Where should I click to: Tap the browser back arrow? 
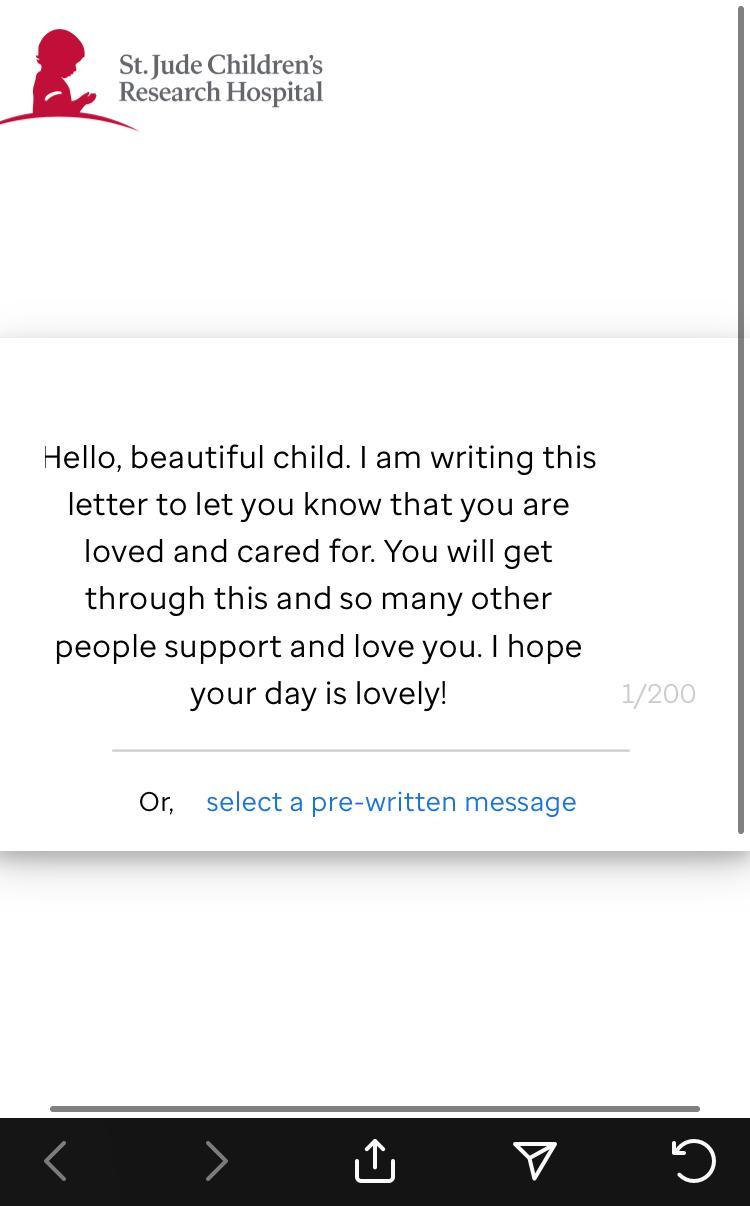(x=56, y=1161)
